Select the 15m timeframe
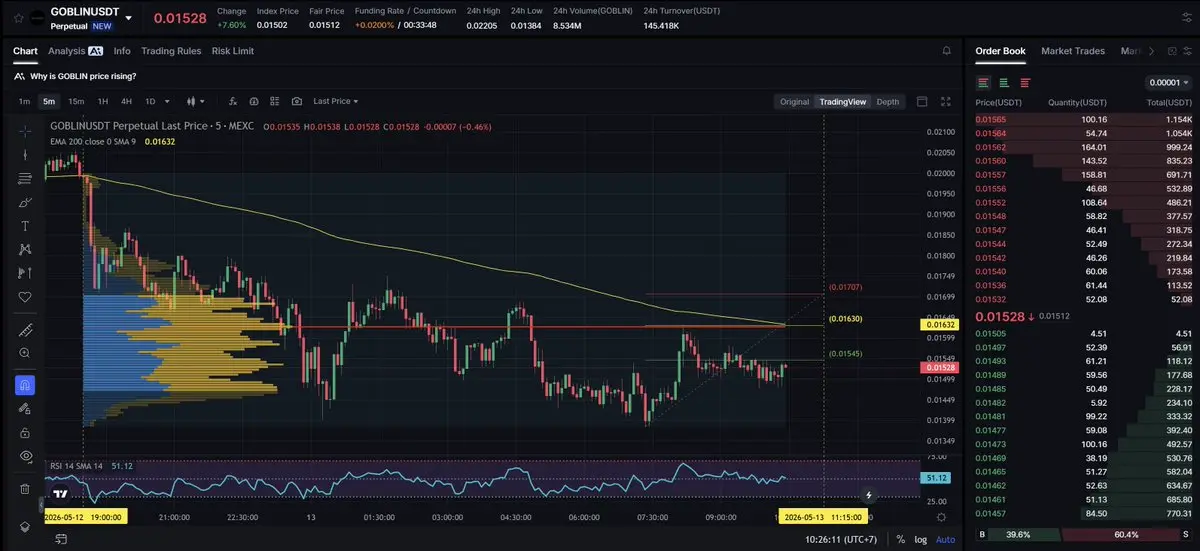The height and width of the screenshot is (551, 1200). click(76, 101)
